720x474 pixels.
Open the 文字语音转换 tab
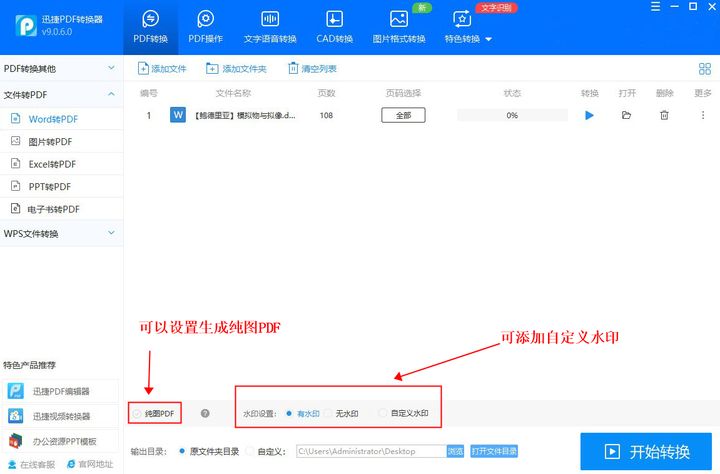pyautogui.click(x=270, y=27)
